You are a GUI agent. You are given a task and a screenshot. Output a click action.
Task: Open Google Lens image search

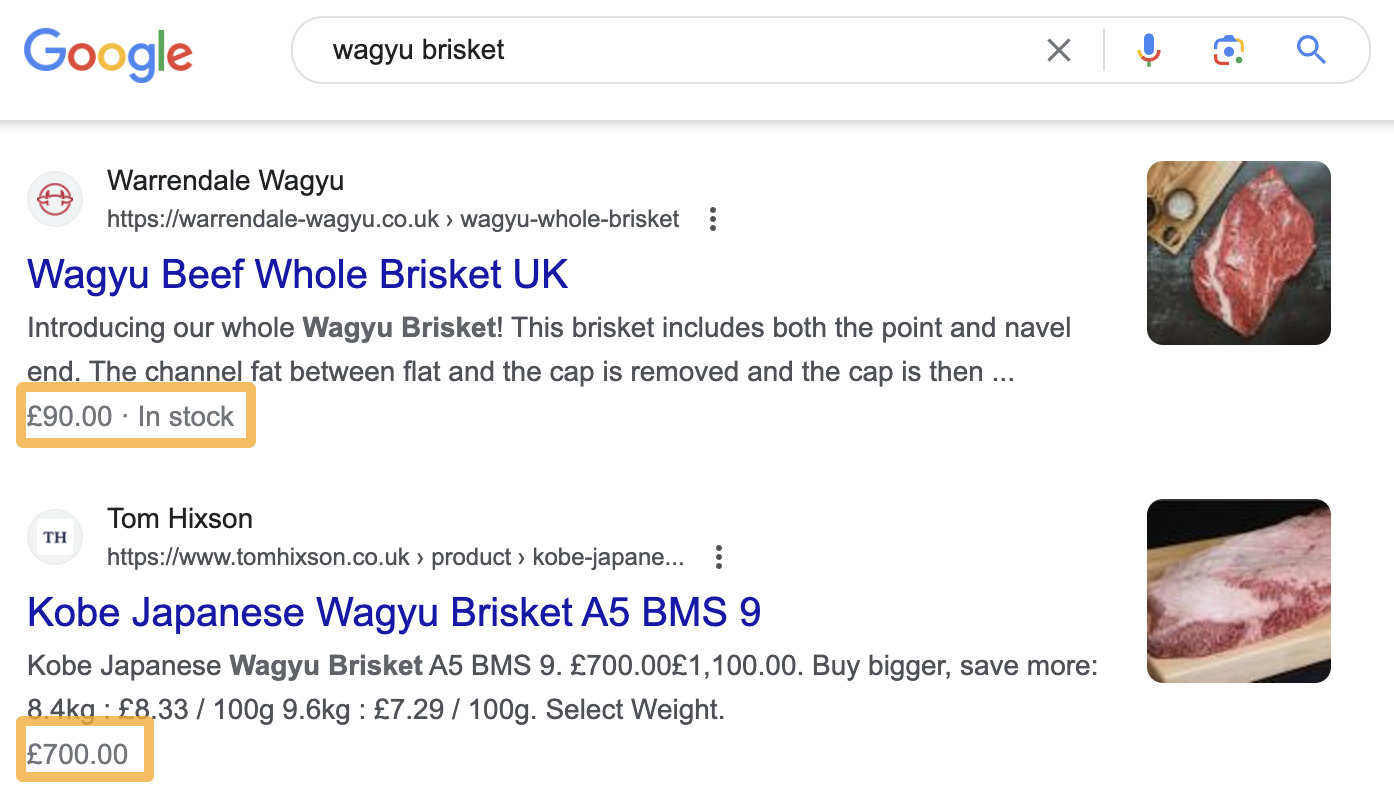[x=1228, y=50]
